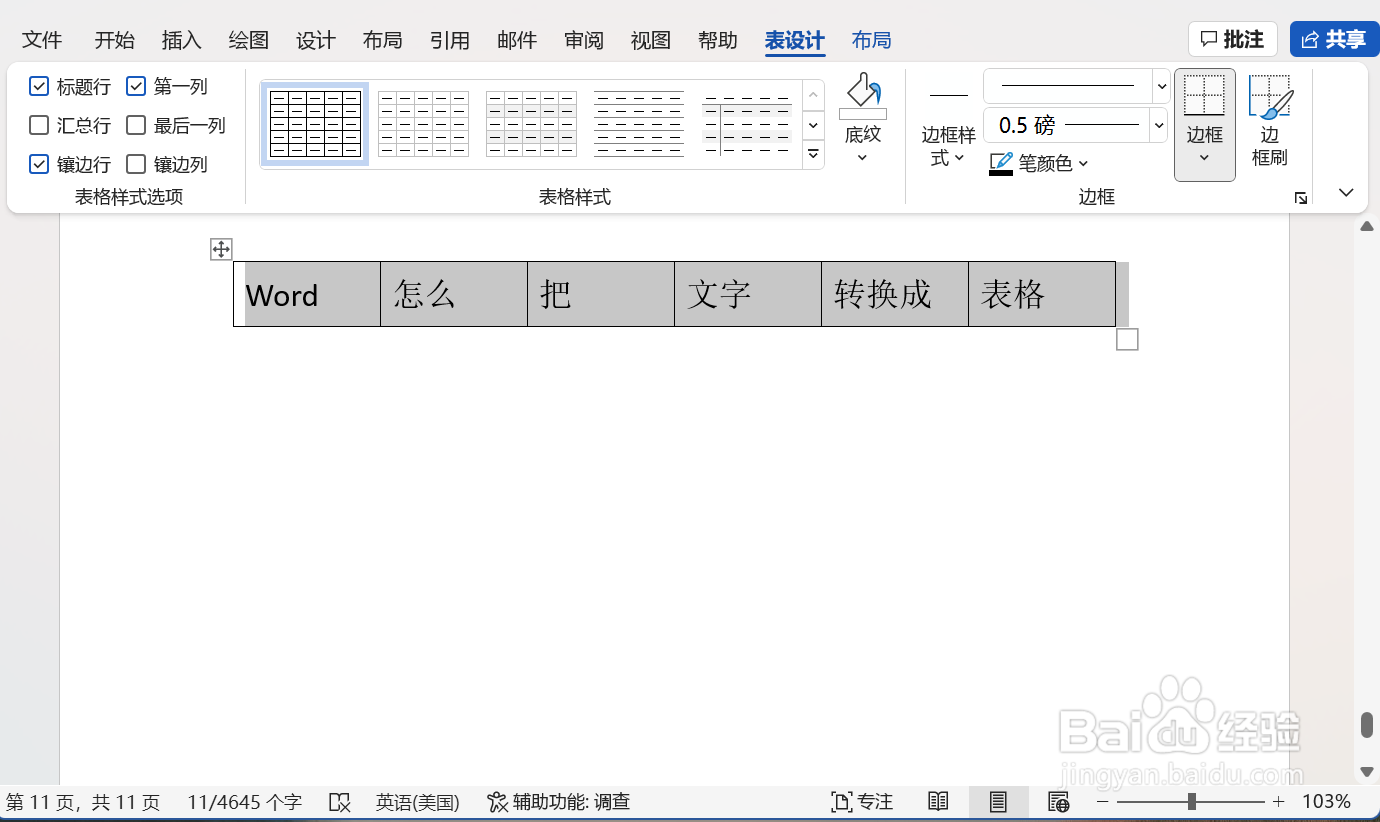Select the third shaded table style thumbnail
Image resolution: width=1380 pixels, height=822 pixels.
531,124
